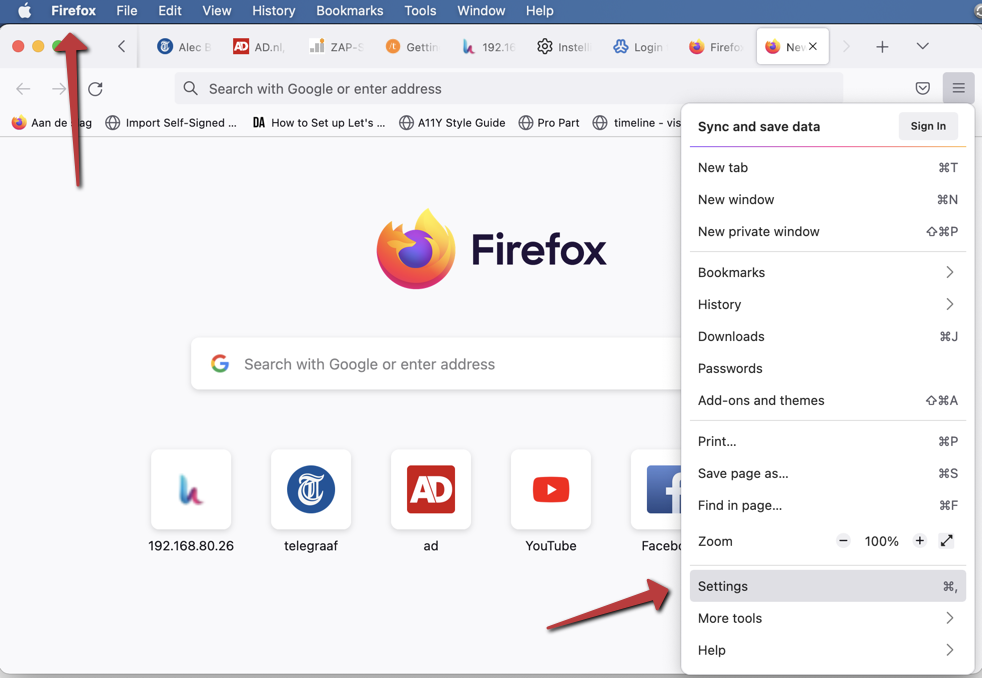Open the Window menu

pos(481,11)
